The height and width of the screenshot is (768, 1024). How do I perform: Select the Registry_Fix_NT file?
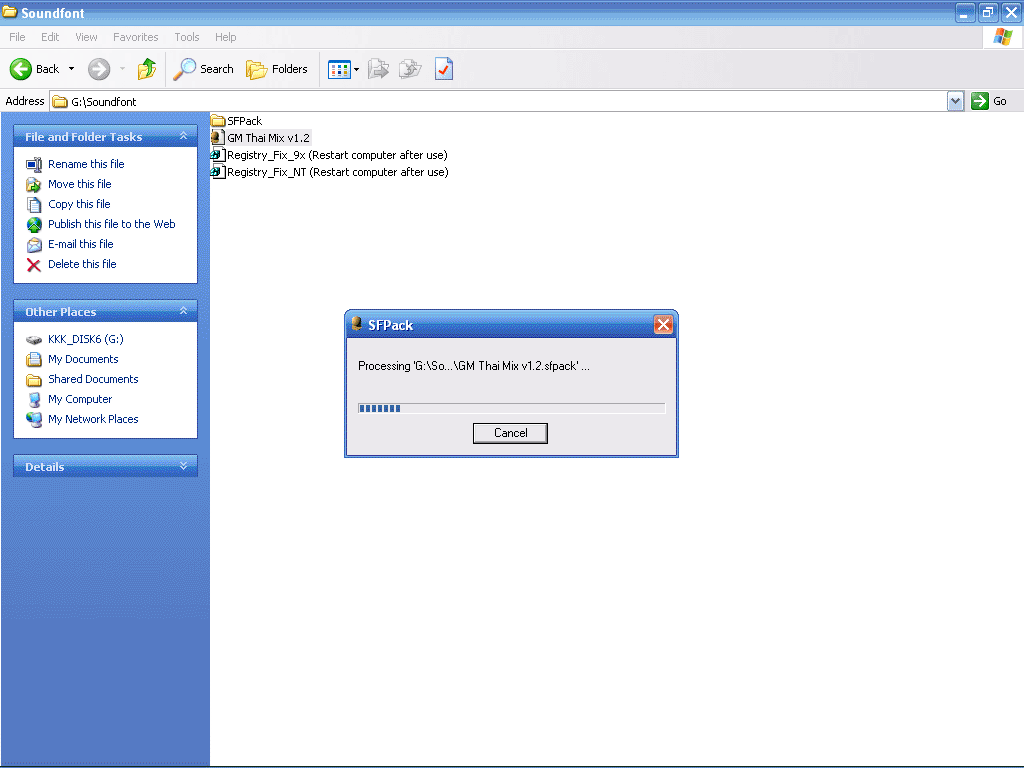[x=338, y=172]
